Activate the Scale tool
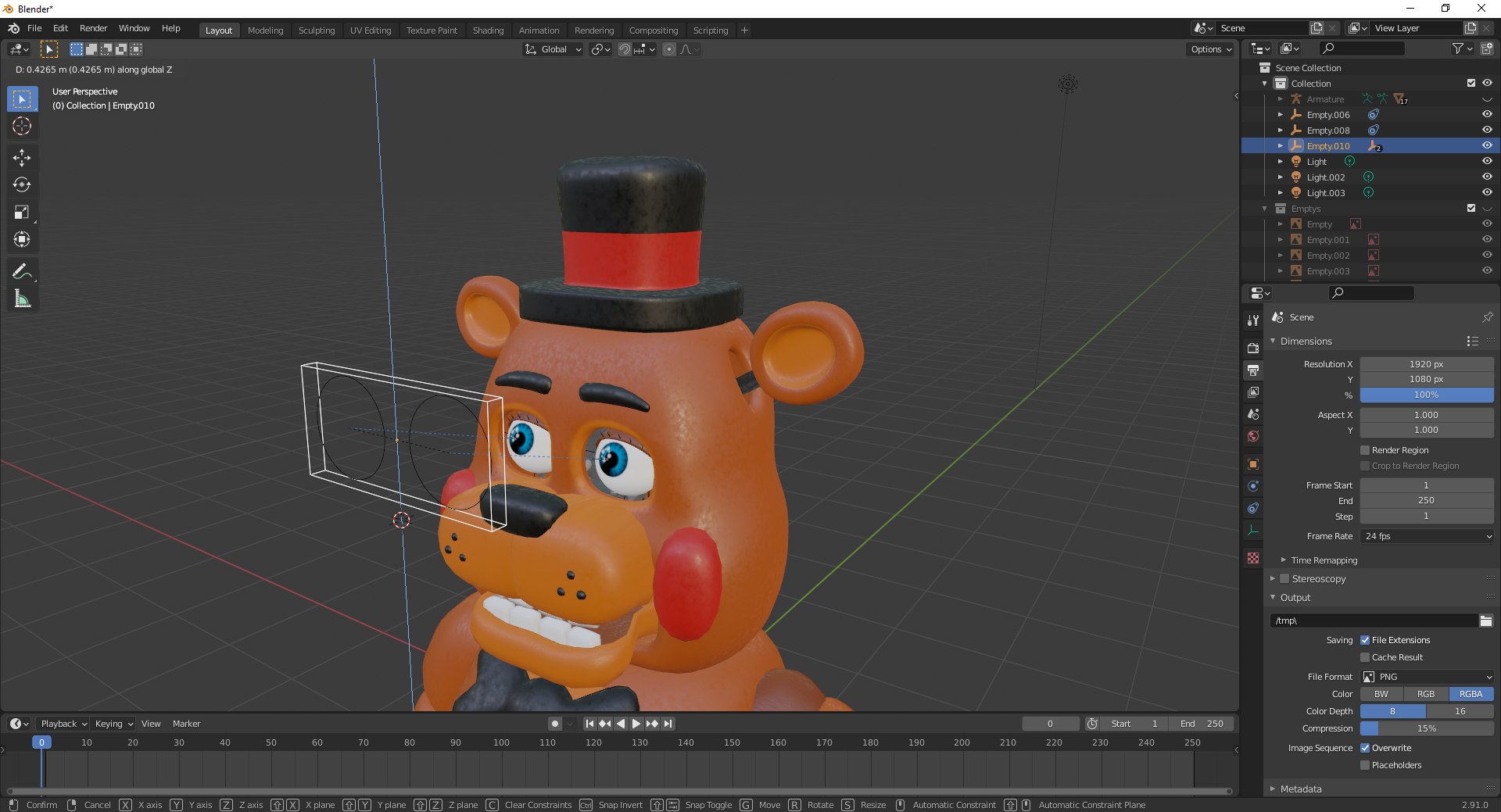The image size is (1501, 812). click(x=22, y=213)
